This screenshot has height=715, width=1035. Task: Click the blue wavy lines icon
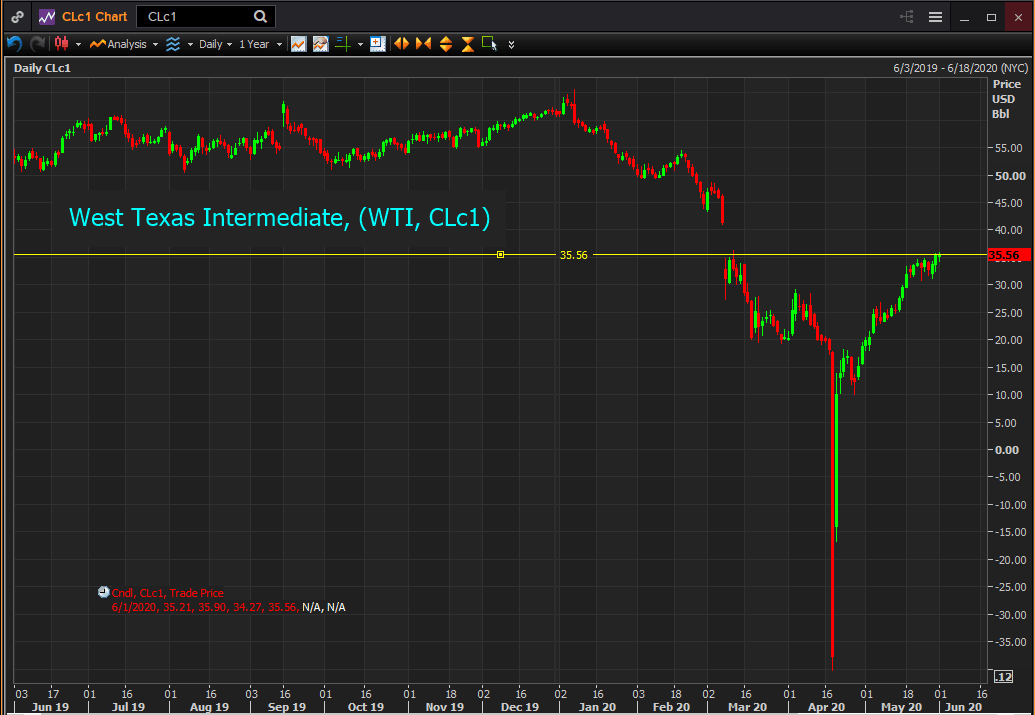173,44
